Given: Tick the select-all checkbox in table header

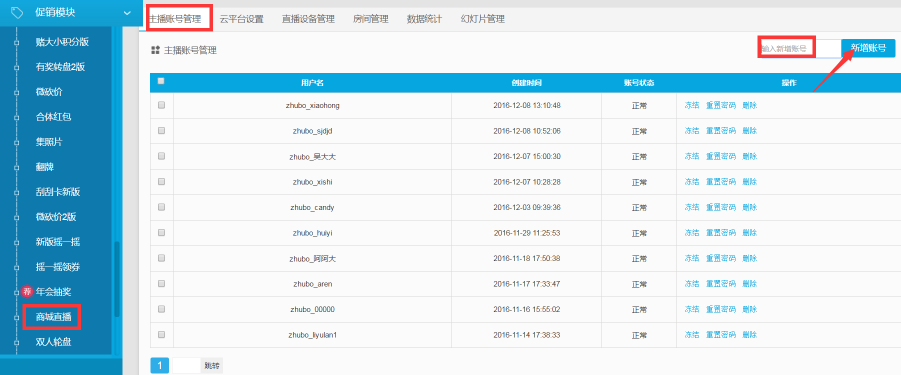Looking at the screenshot, I should pyautogui.click(x=161, y=81).
